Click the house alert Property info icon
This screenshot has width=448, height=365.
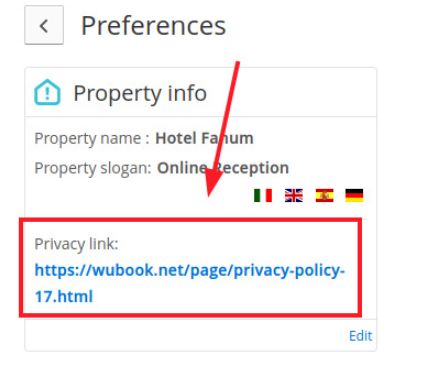pos(47,92)
